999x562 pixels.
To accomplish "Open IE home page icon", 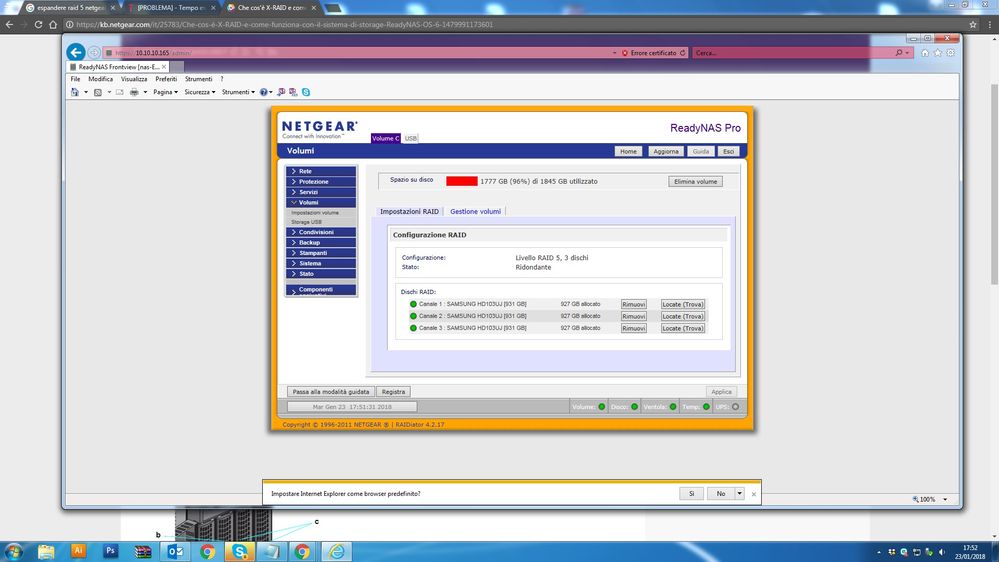I will pos(924,53).
